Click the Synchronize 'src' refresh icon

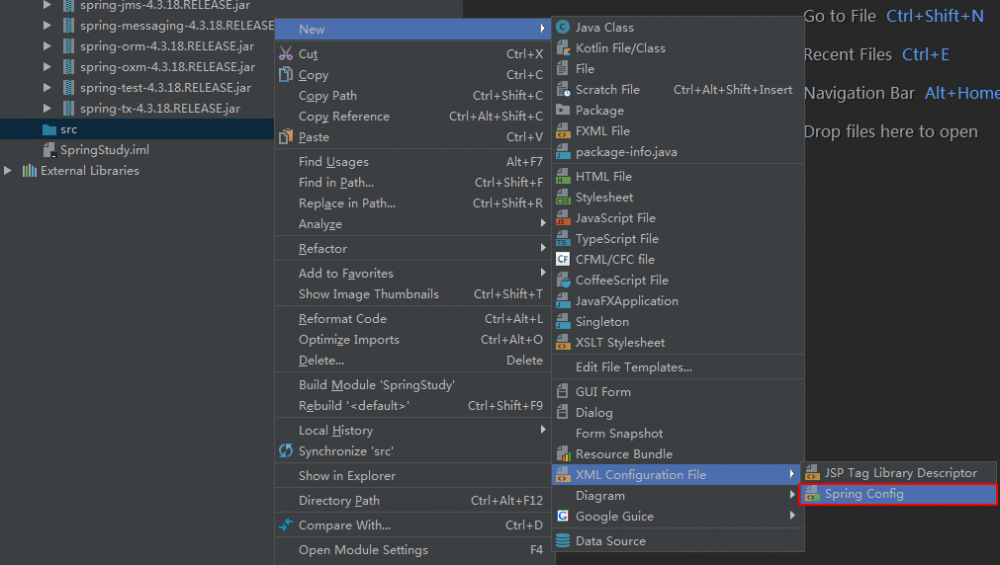[x=286, y=451]
